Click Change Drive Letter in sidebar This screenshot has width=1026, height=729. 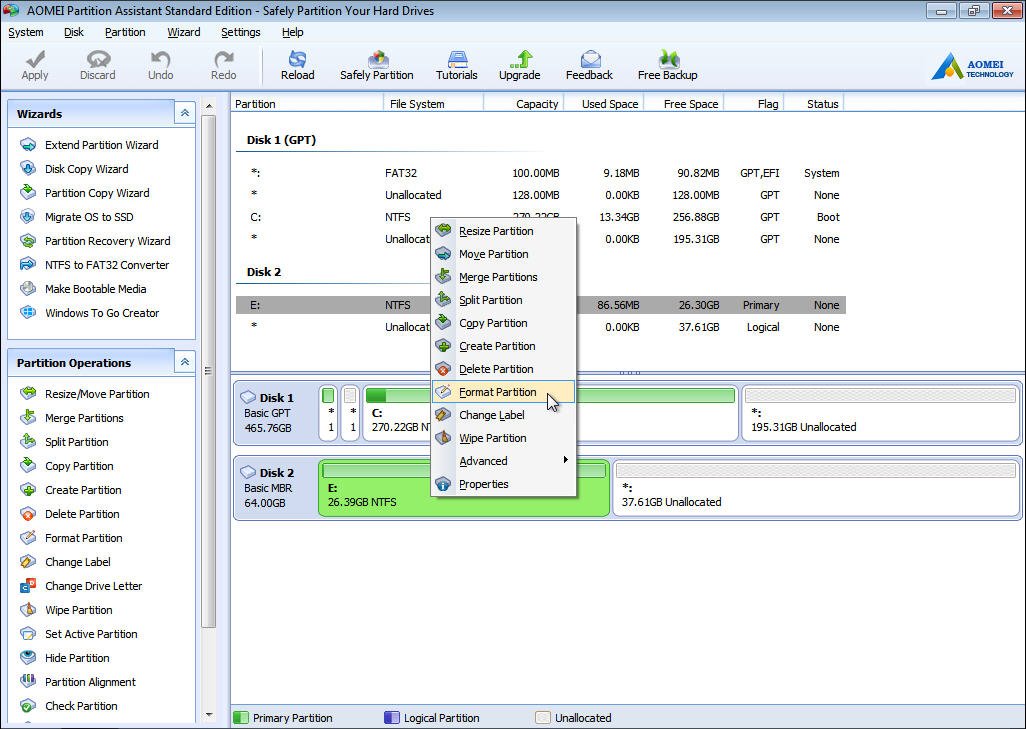[93, 586]
